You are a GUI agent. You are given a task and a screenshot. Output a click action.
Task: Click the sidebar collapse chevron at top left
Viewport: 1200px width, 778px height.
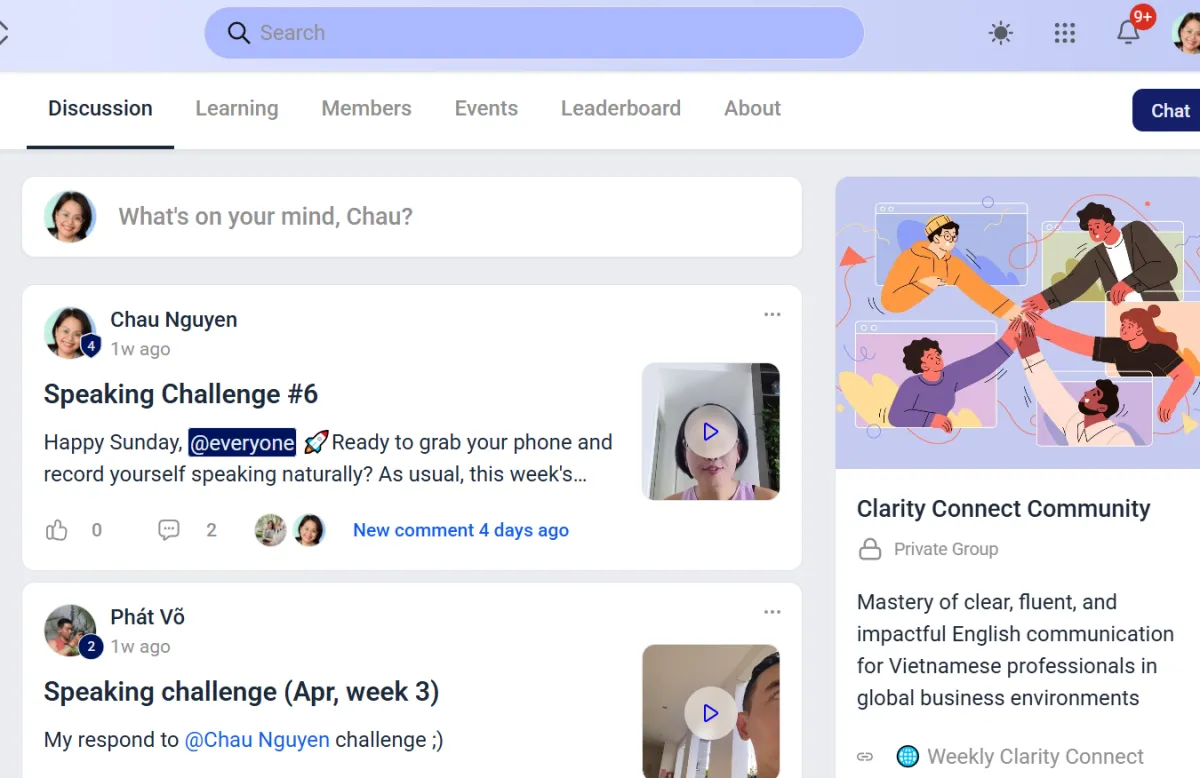[x=4, y=33]
